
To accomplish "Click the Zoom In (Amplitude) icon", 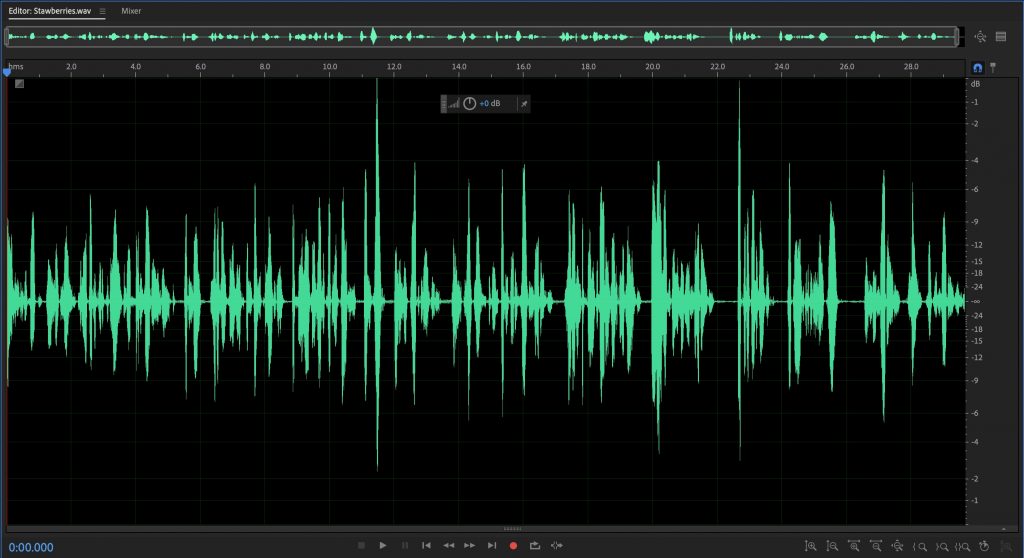I will coord(811,546).
